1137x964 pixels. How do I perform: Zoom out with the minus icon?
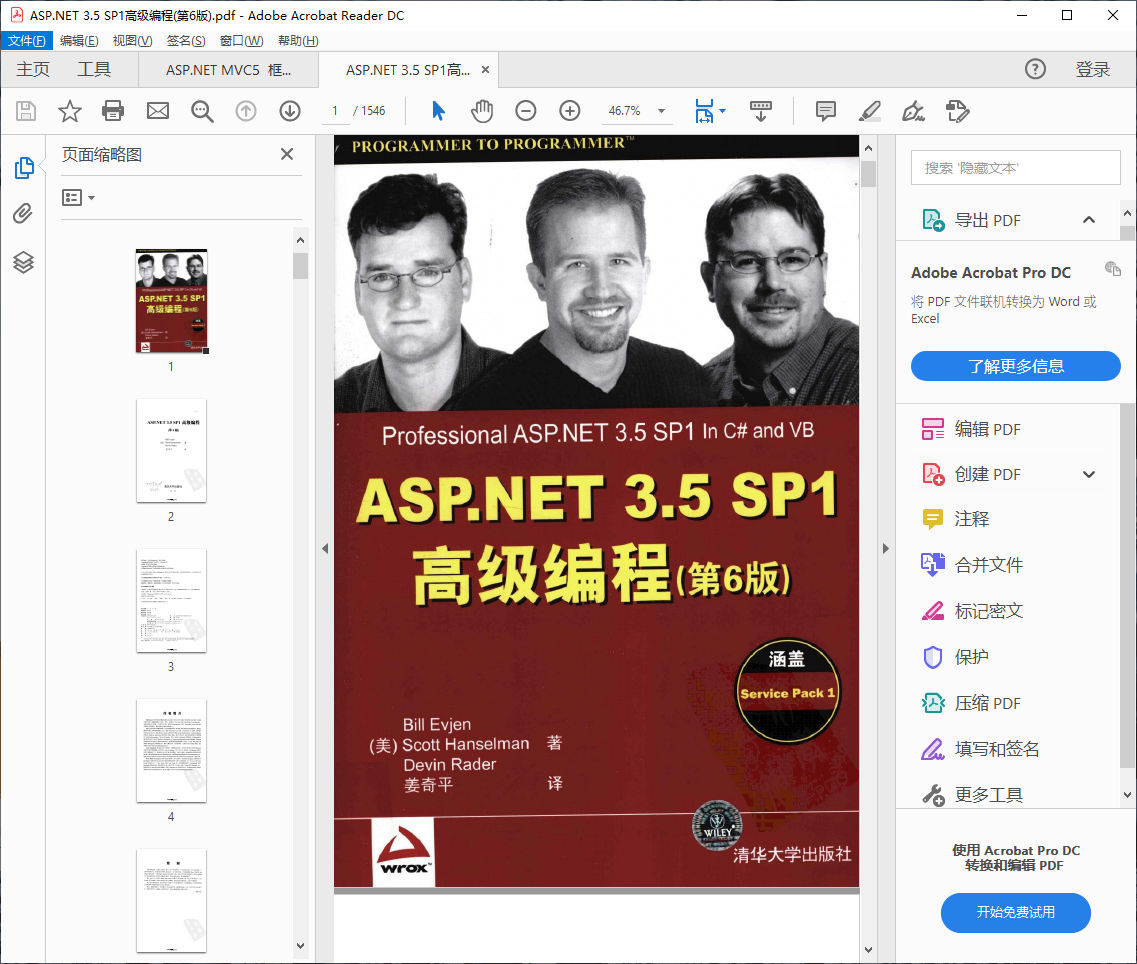click(x=526, y=111)
